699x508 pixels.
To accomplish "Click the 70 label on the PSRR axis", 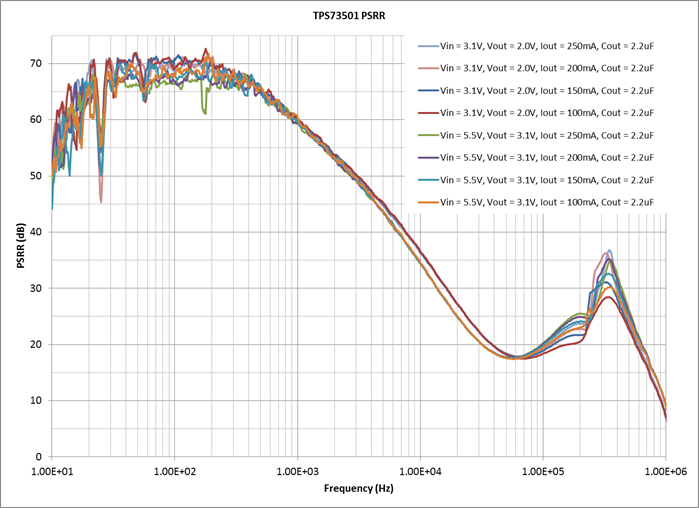I will [x=36, y=63].
